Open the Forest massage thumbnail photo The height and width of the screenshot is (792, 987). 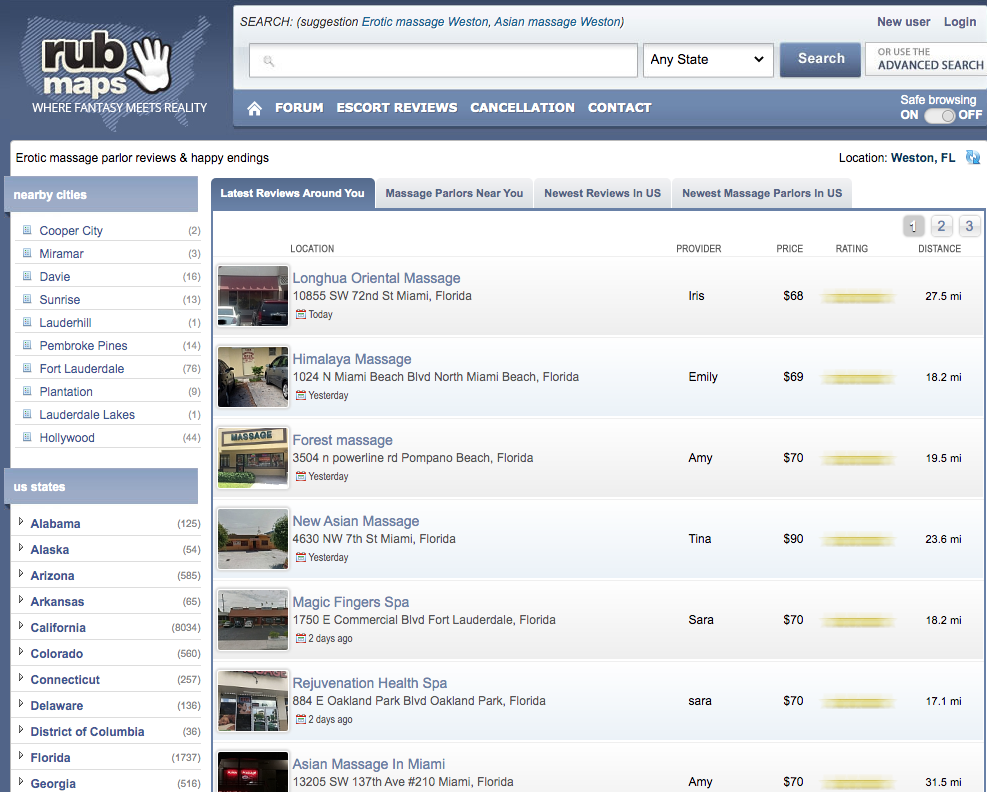[x=253, y=458]
